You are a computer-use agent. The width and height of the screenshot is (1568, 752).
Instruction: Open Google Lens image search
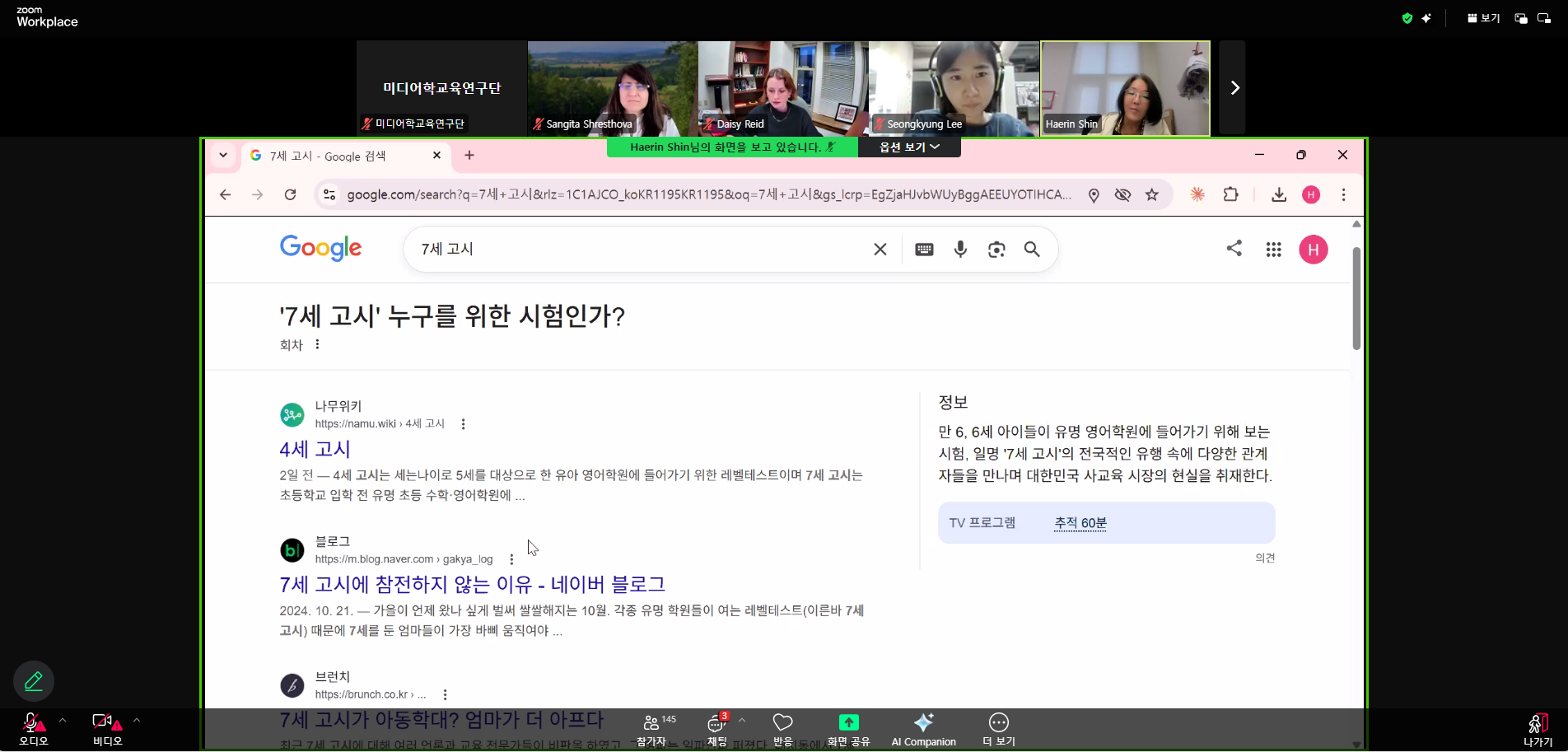pos(996,250)
